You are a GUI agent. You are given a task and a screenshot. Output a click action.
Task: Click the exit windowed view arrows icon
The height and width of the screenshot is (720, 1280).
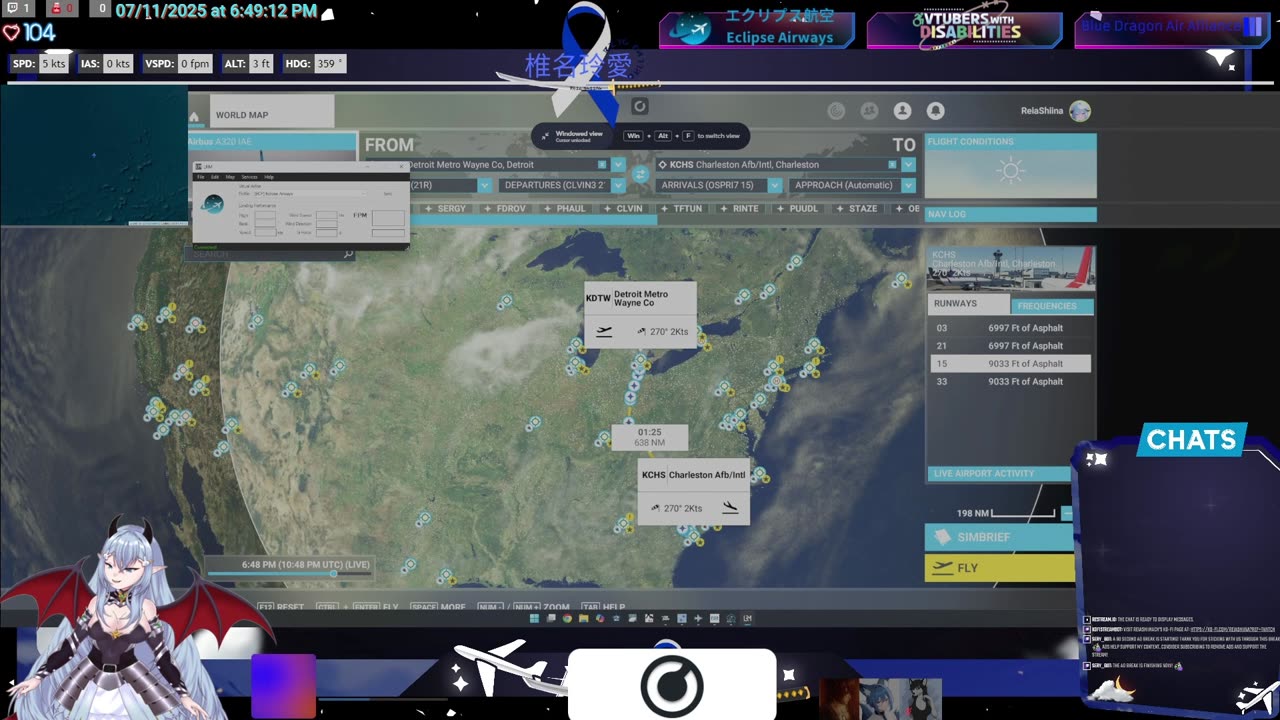pyautogui.click(x=545, y=136)
